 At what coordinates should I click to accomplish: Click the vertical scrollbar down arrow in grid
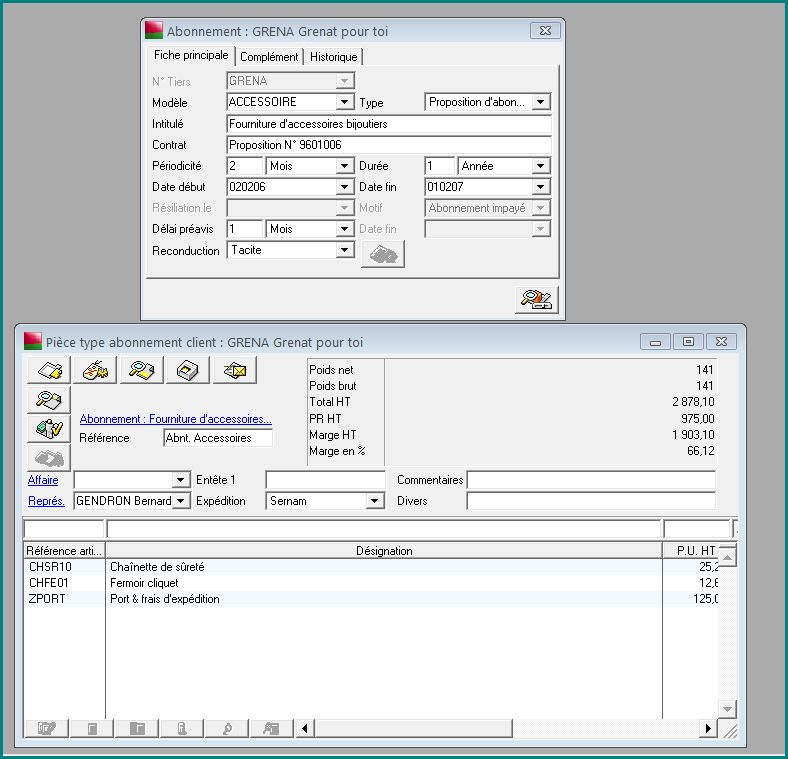(727, 709)
